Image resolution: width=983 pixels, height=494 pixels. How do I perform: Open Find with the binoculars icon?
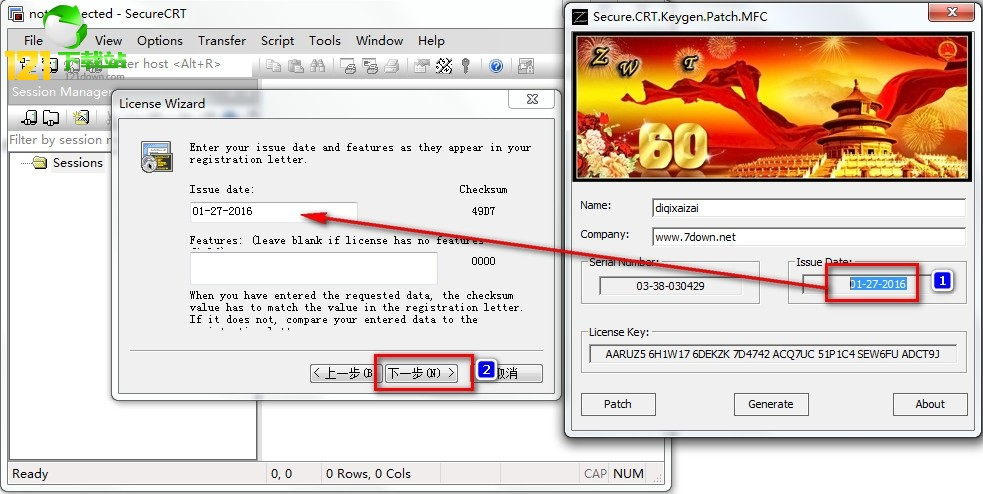tap(318, 65)
